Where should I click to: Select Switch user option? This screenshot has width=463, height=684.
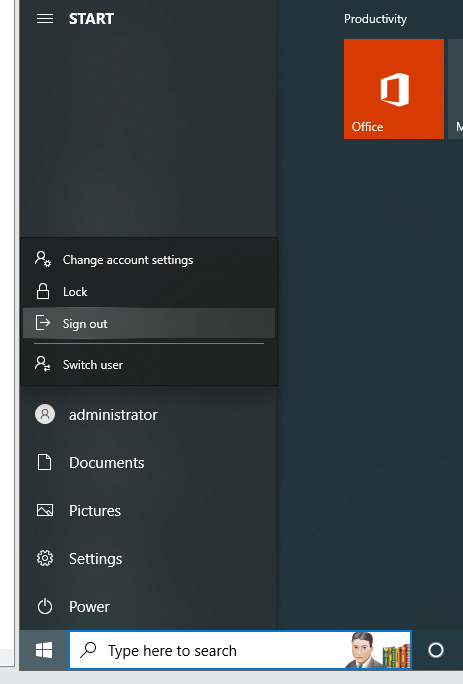(149, 364)
